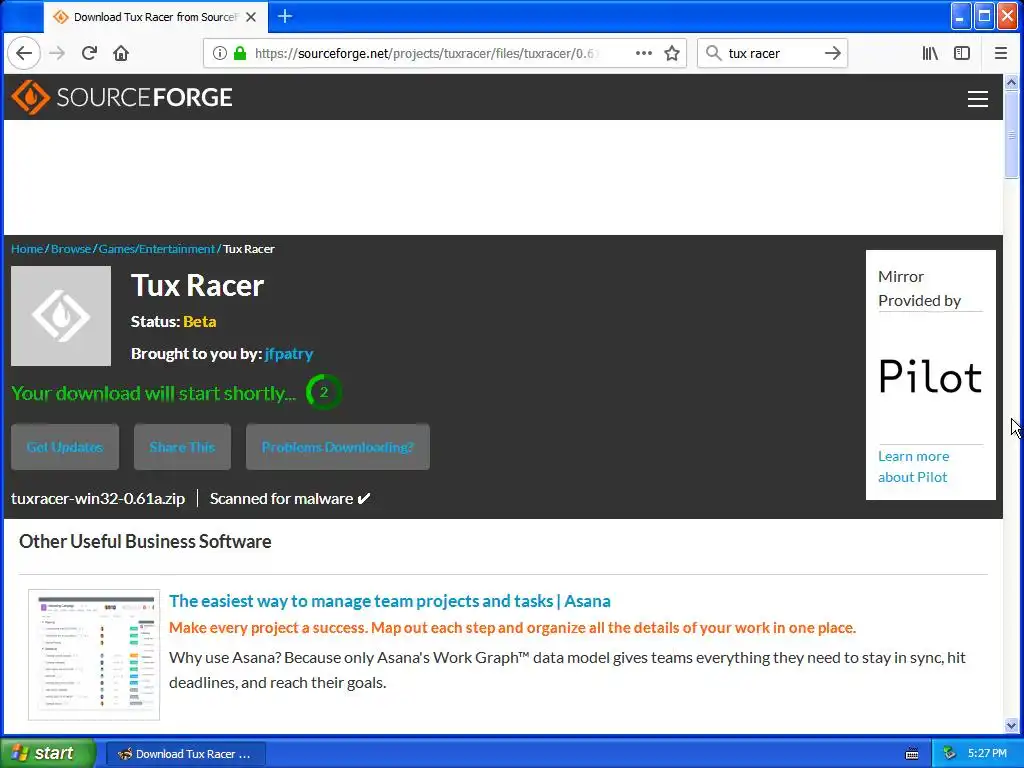The height and width of the screenshot is (768, 1024).
Task: Open the Firefox hamburger menu
Action: pyautogui.click(x=1000, y=54)
